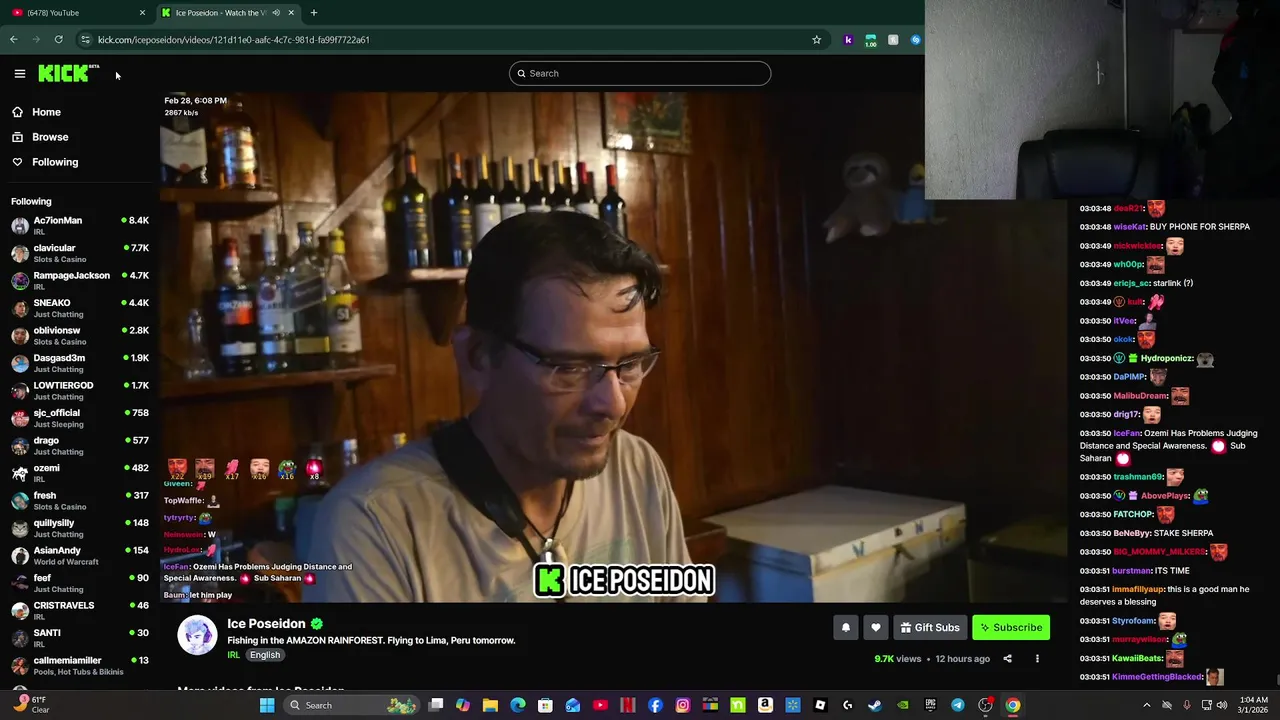
Task: Open Ice Poseidon channel name link
Action: [x=266, y=623]
